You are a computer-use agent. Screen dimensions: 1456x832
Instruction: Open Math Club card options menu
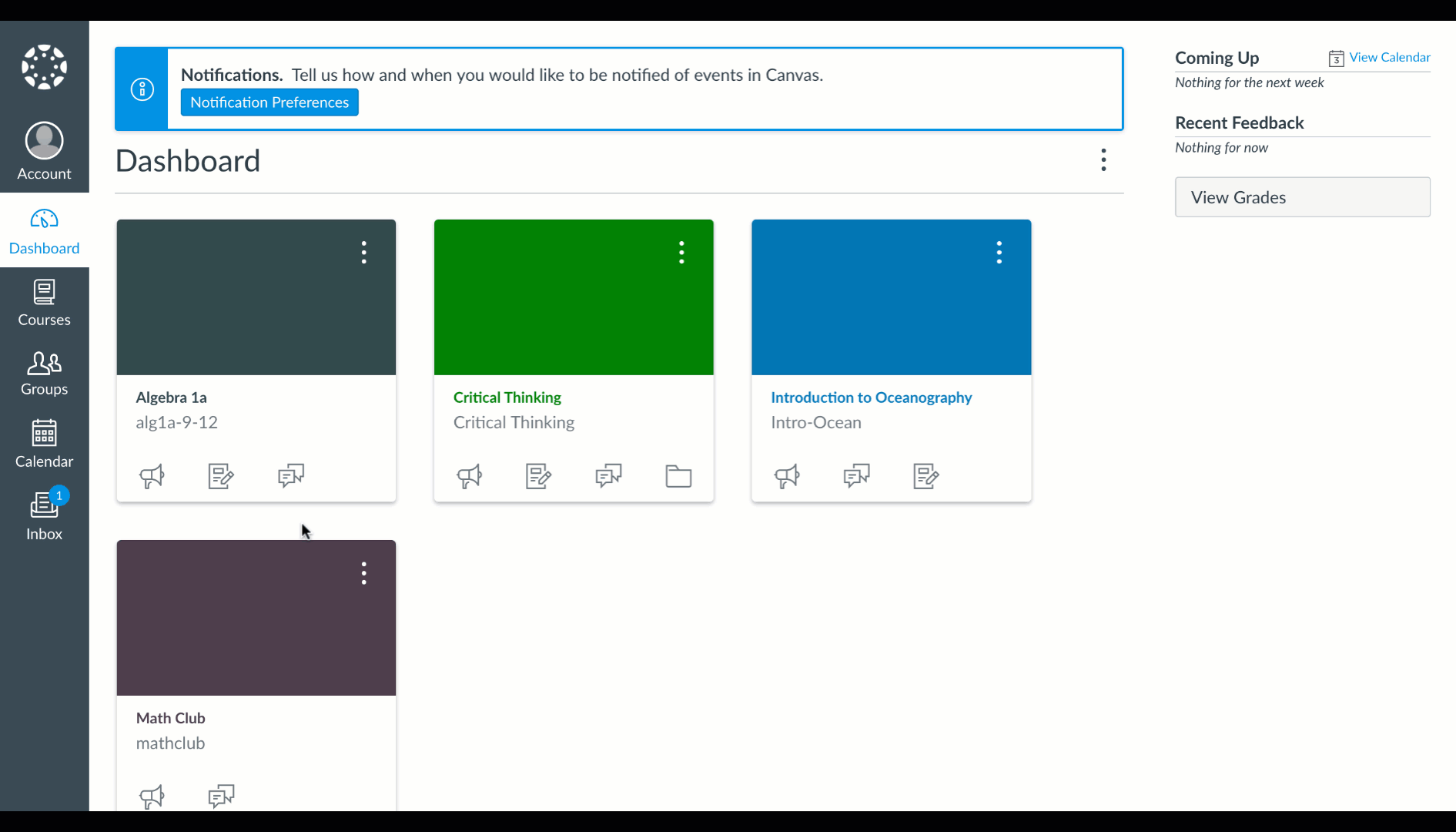tap(364, 573)
